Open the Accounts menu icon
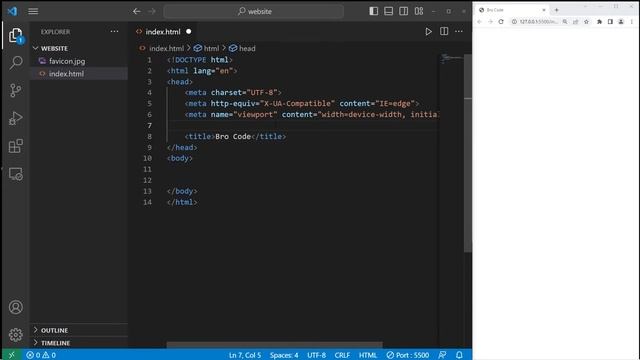Viewport: 640px width, 360px height. (16, 307)
